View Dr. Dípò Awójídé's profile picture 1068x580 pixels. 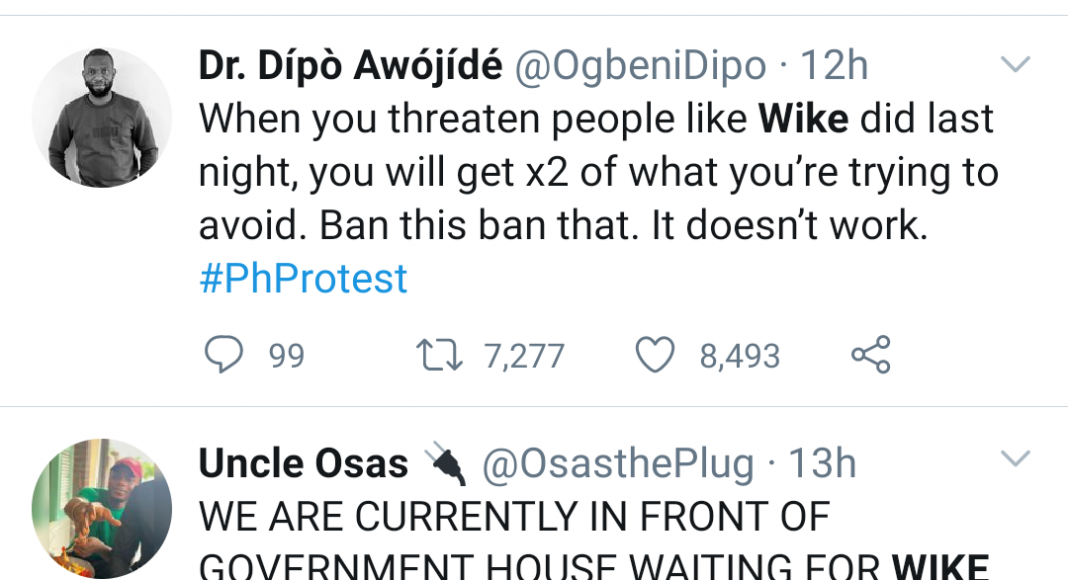click(102, 117)
